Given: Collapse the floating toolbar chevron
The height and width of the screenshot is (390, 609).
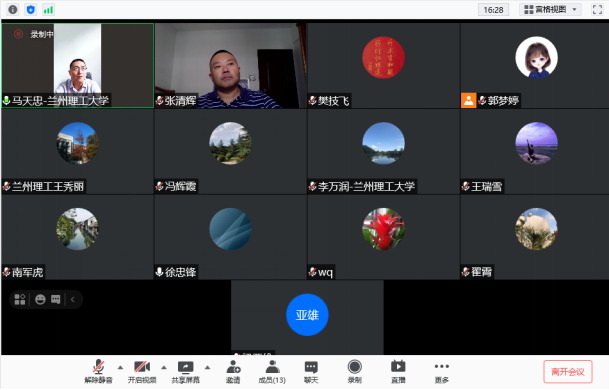Looking at the screenshot, I should [x=73, y=299].
